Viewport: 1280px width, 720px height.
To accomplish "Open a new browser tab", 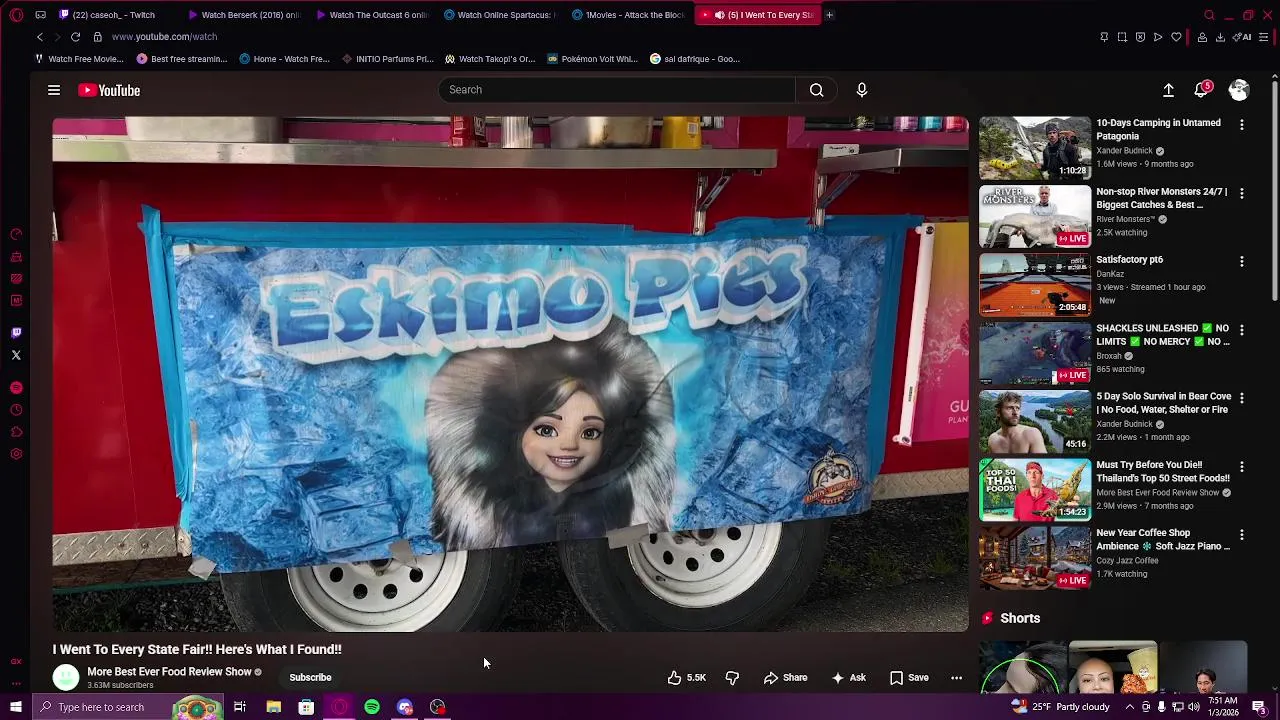I will pos(829,15).
